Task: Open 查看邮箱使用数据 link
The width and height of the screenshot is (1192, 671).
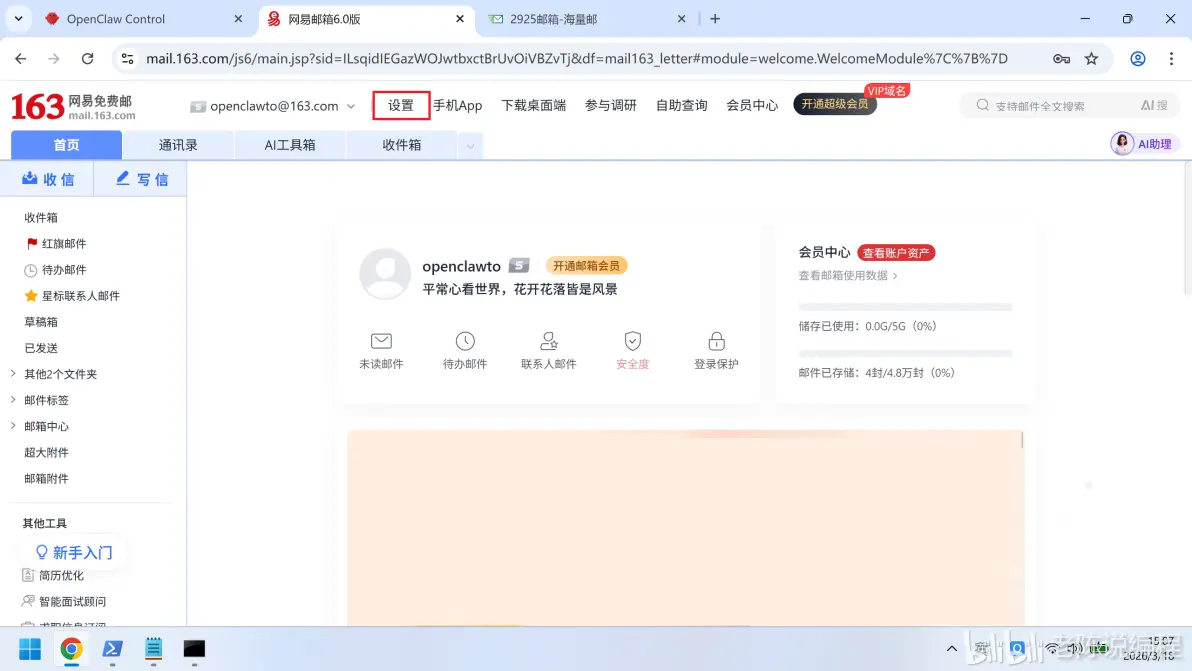Action: [x=848, y=275]
